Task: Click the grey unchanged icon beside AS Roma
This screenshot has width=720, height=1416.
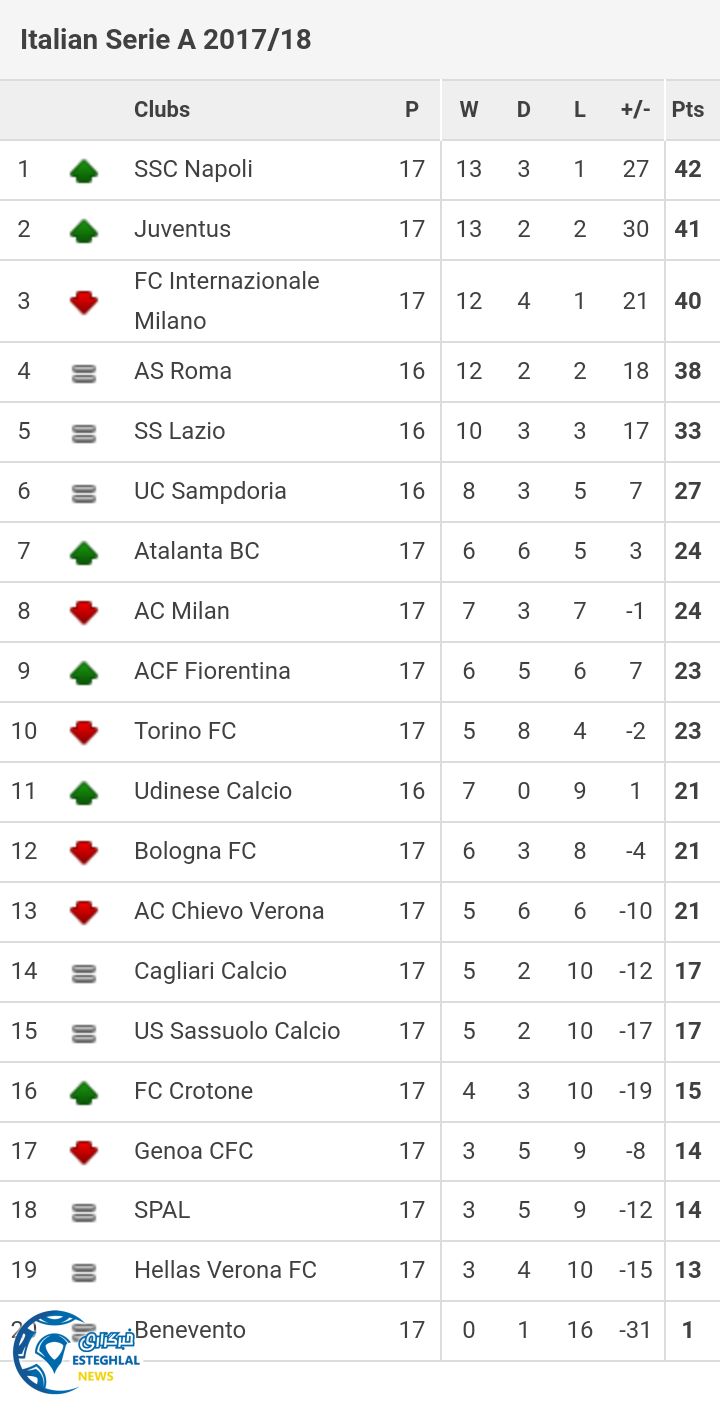Action: click(84, 373)
